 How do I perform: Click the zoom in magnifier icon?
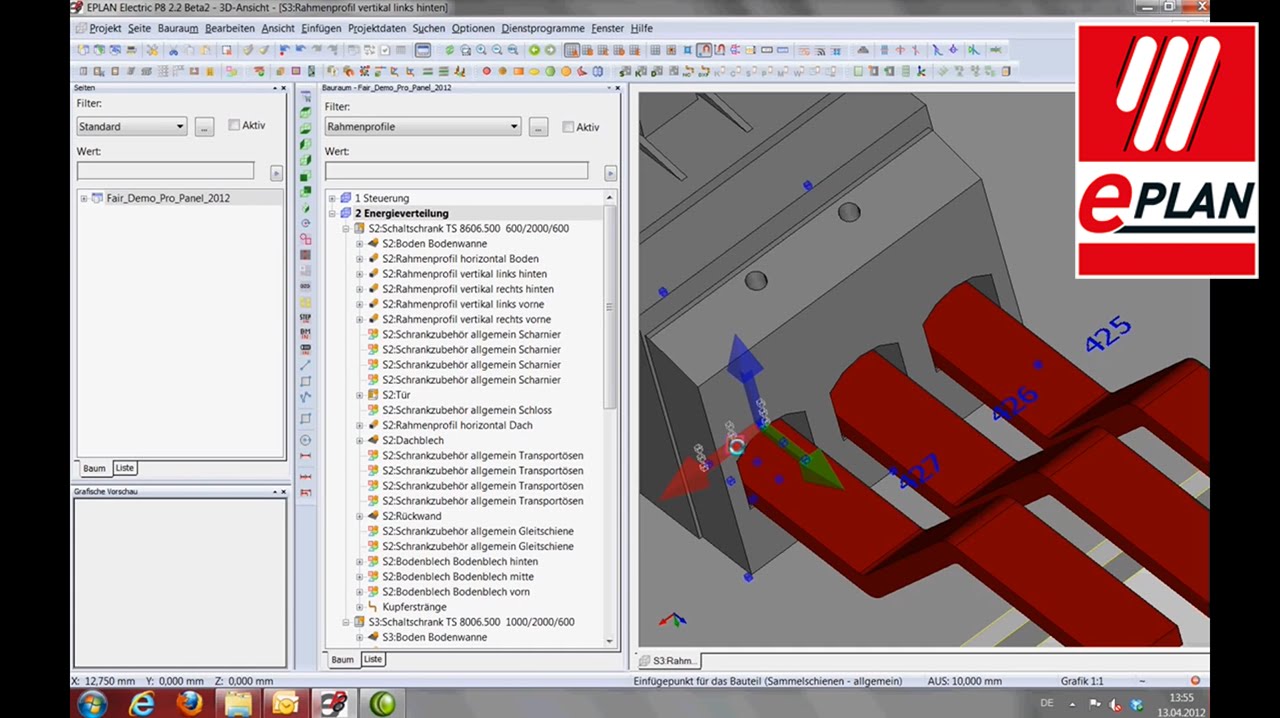[481, 50]
